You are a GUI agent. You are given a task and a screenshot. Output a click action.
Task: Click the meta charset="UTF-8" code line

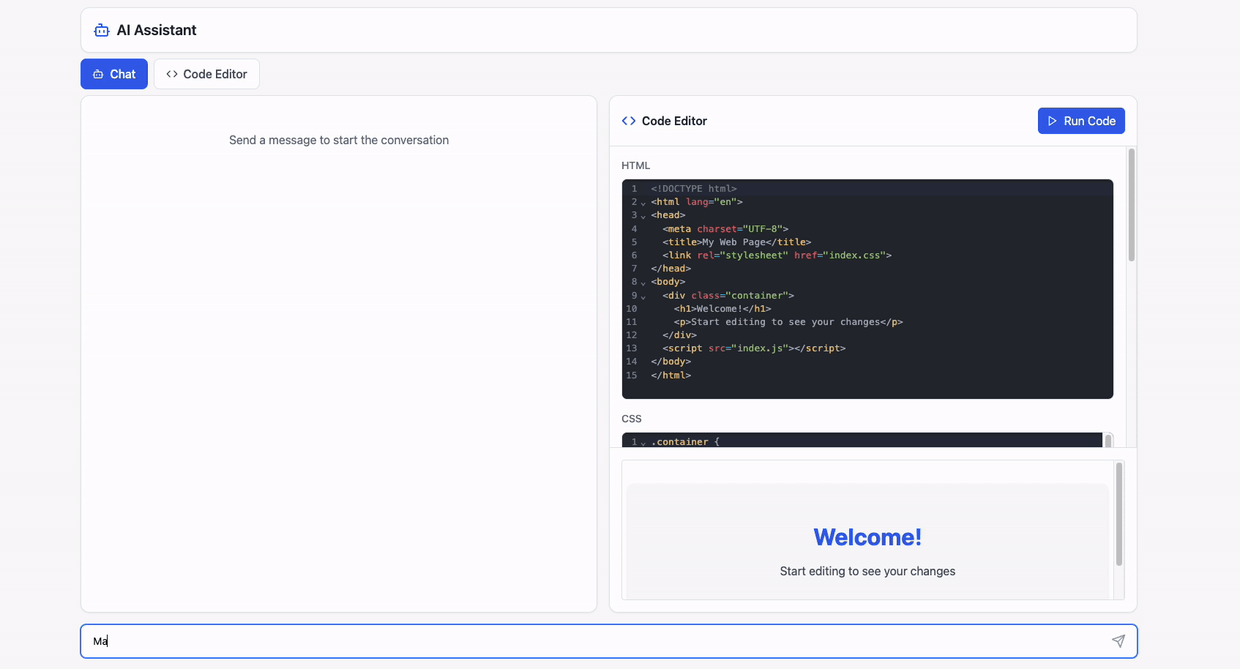[725, 229]
